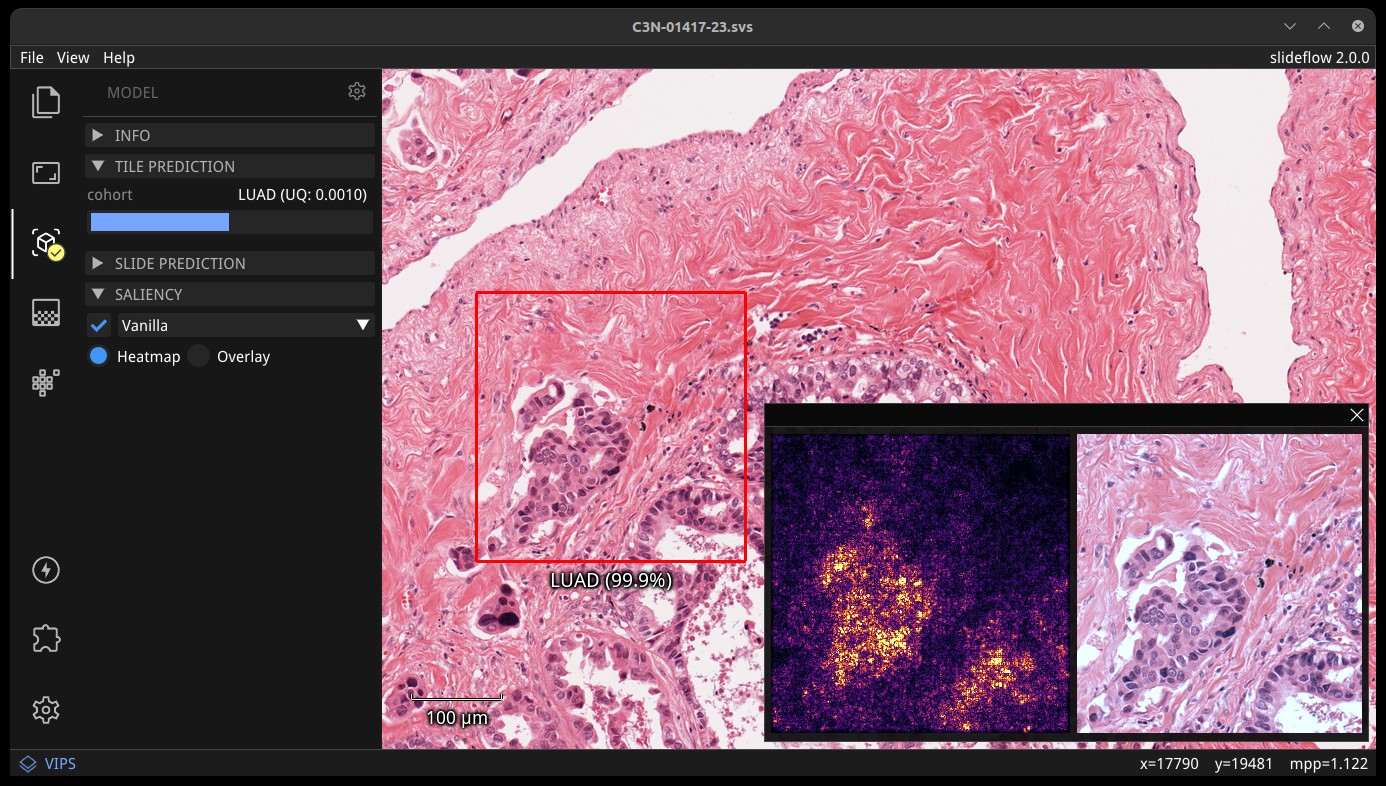Select the Heatmap radio option

coord(99,356)
